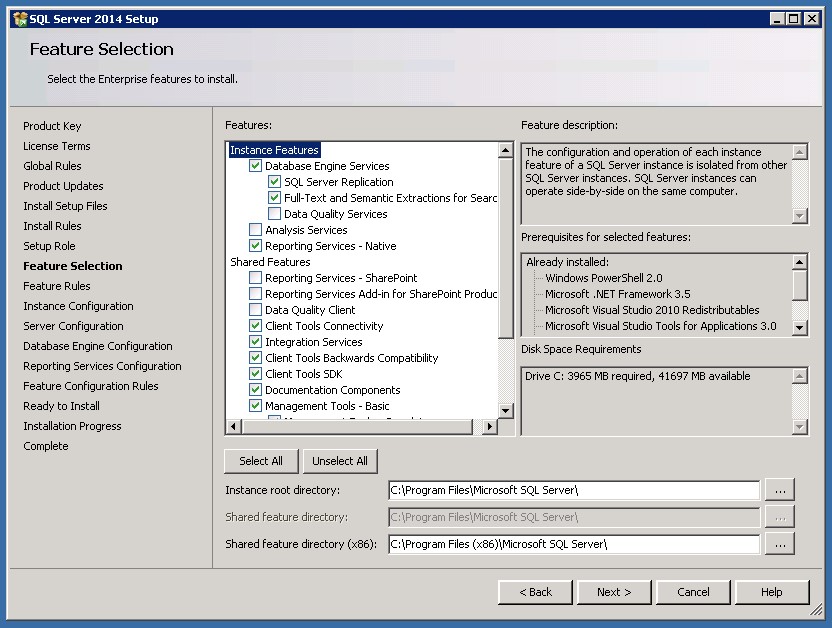The width and height of the screenshot is (832, 628).
Task: Check the Data Quality Services option
Action: (x=275, y=214)
